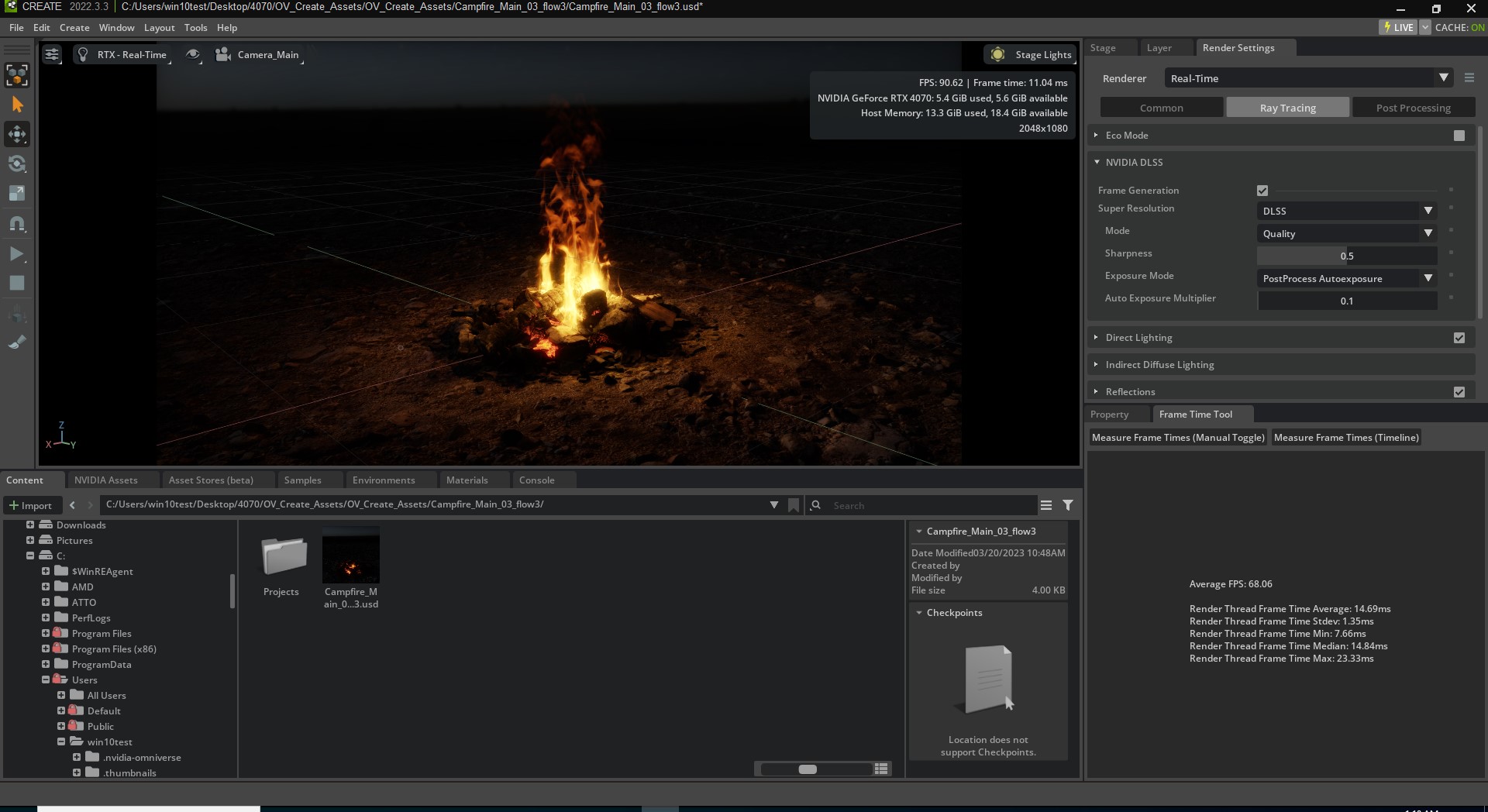Image resolution: width=1488 pixels, height=812 pixels.
Task: Uncheck the Frame Generation checkbox
Action: click(x=1262, y=191)
